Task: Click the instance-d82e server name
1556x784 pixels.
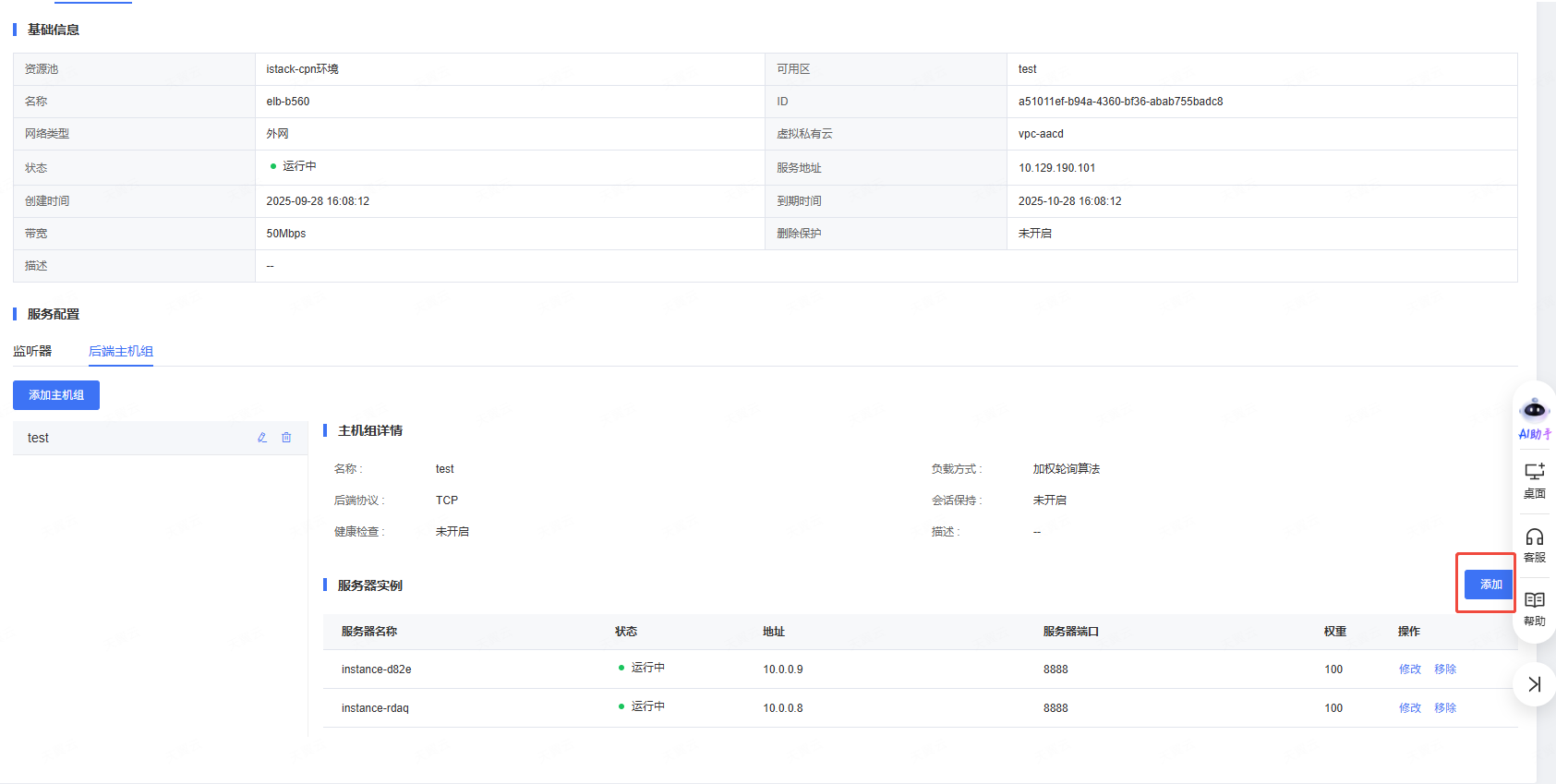Action: [x=377, y=669]
